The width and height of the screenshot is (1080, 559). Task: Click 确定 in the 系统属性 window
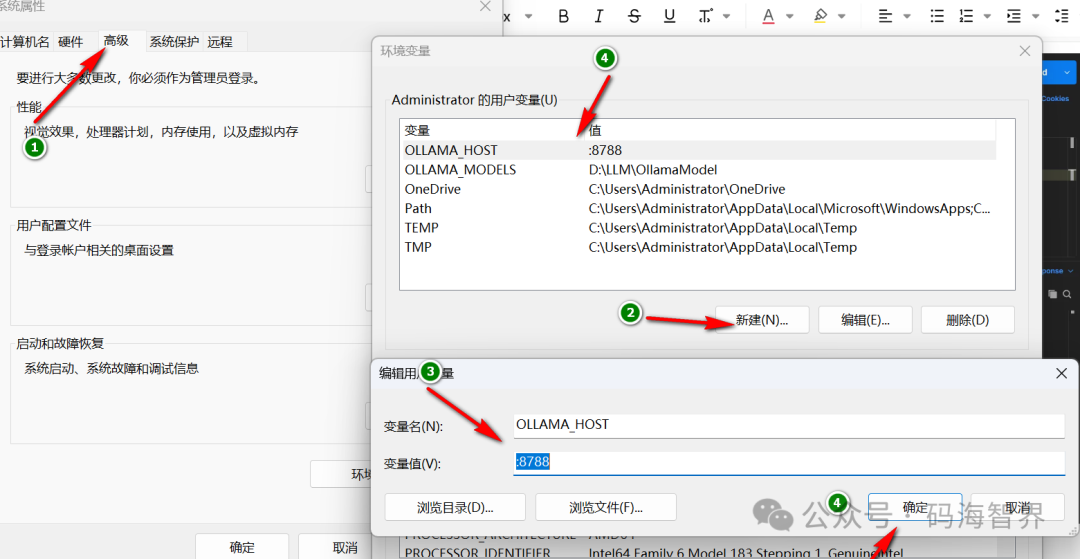click(x=242, y=548)
